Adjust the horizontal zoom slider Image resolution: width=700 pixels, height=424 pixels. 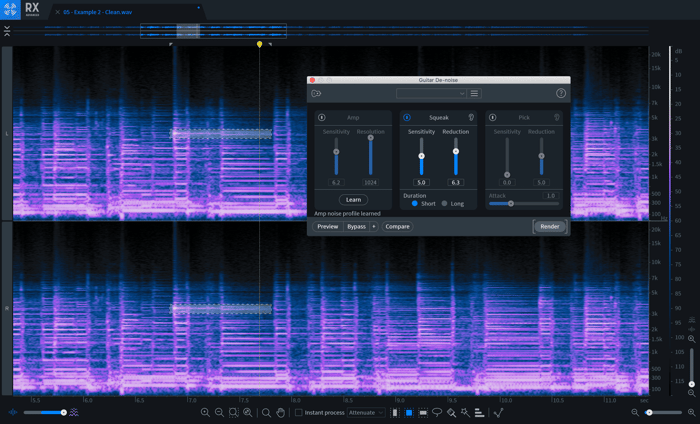(664, 412)
